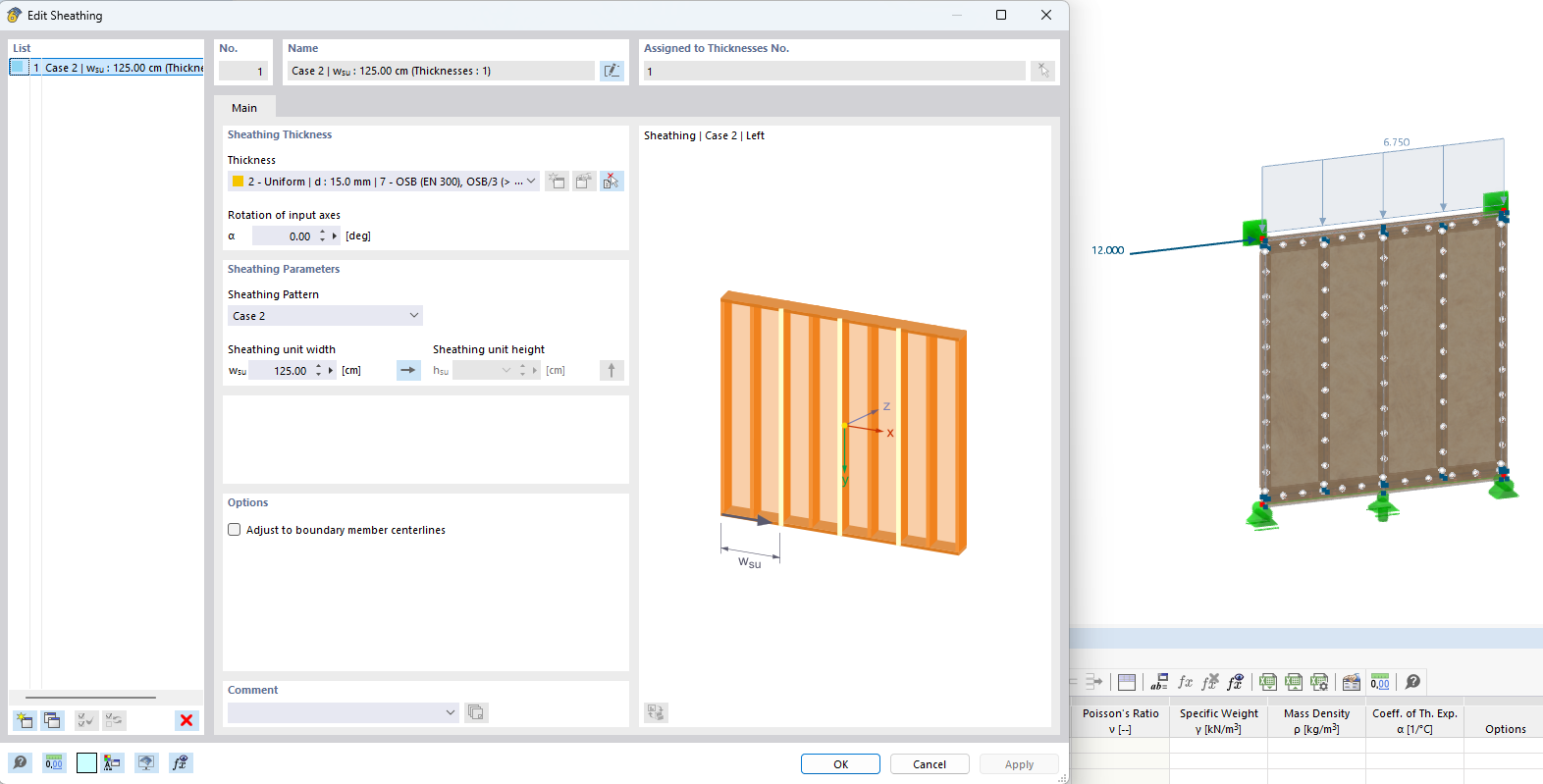This screenshot has height=784, width=1543.
Task: Click the display view icon in the dialog footer
Action: [x=146, y=762]
